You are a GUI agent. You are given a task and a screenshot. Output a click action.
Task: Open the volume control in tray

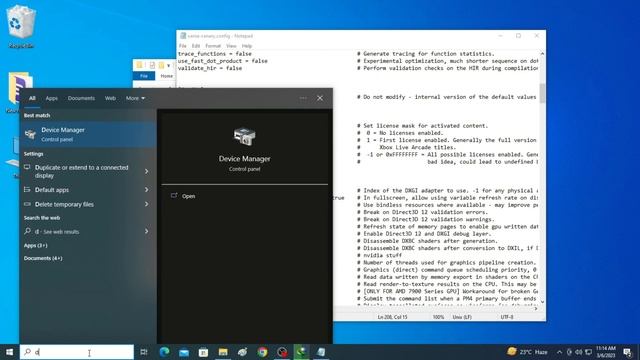[579, 352]
